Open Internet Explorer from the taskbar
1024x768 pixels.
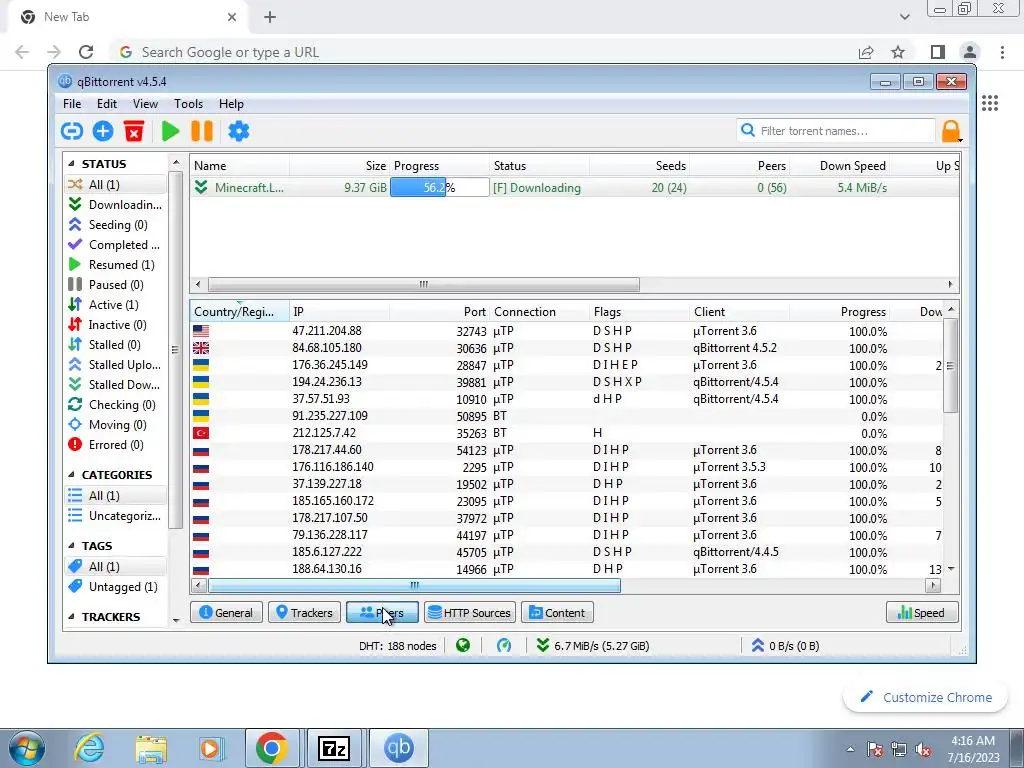tap(89, 748)
